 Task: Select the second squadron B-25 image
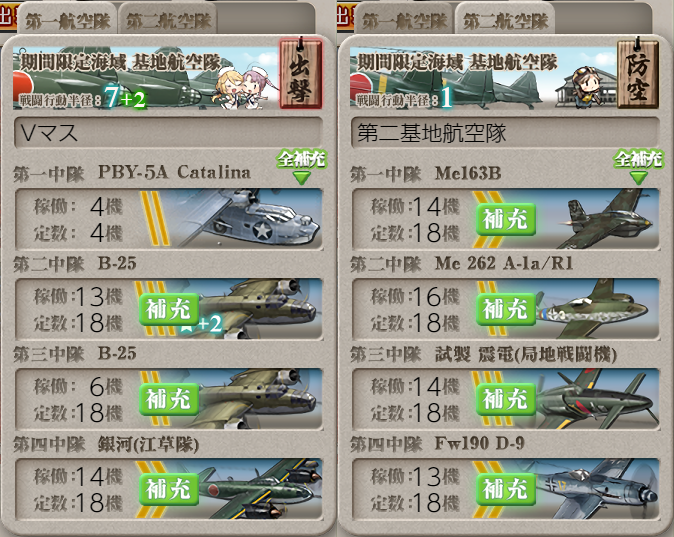coord(260,309)
